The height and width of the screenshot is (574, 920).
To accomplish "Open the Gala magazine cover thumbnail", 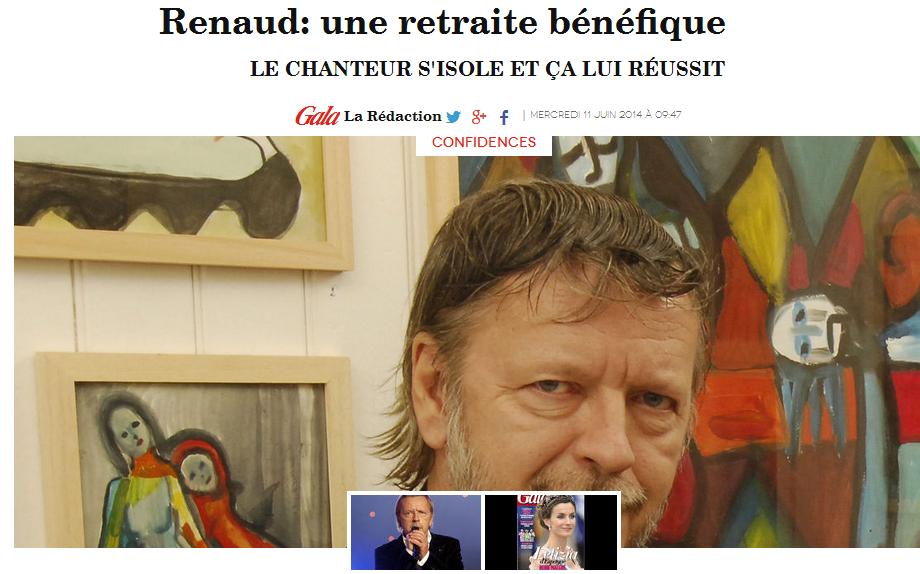I will [x=550, y=532].
